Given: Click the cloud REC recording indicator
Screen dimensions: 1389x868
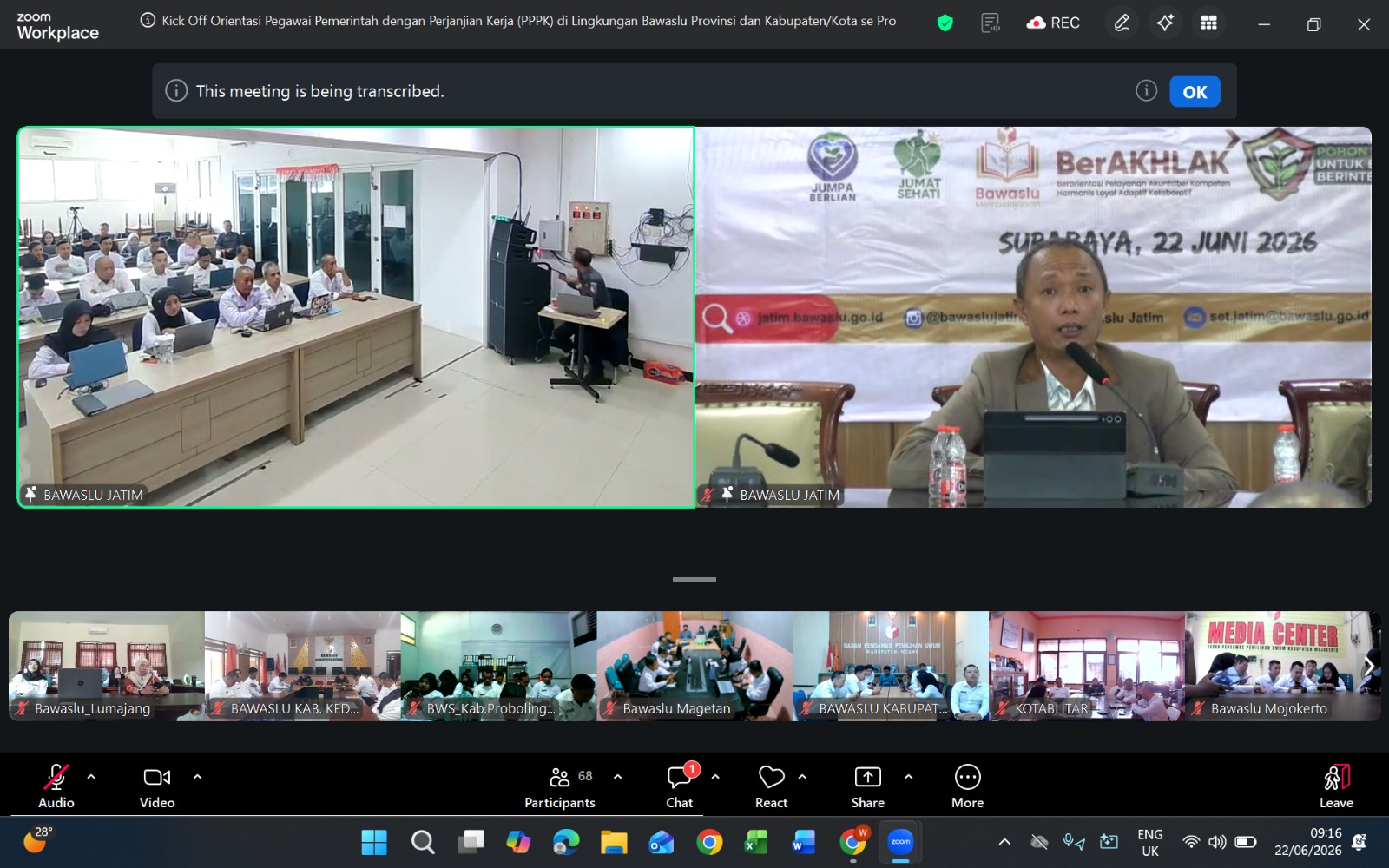Looking at the screenshot, I should pos(1053,23).
